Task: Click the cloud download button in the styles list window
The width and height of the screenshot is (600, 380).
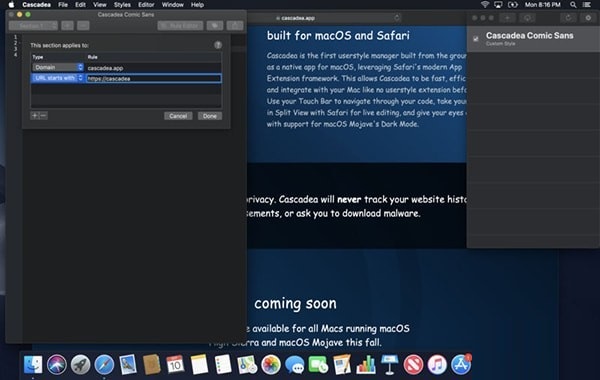Action: tap(527, 18)
